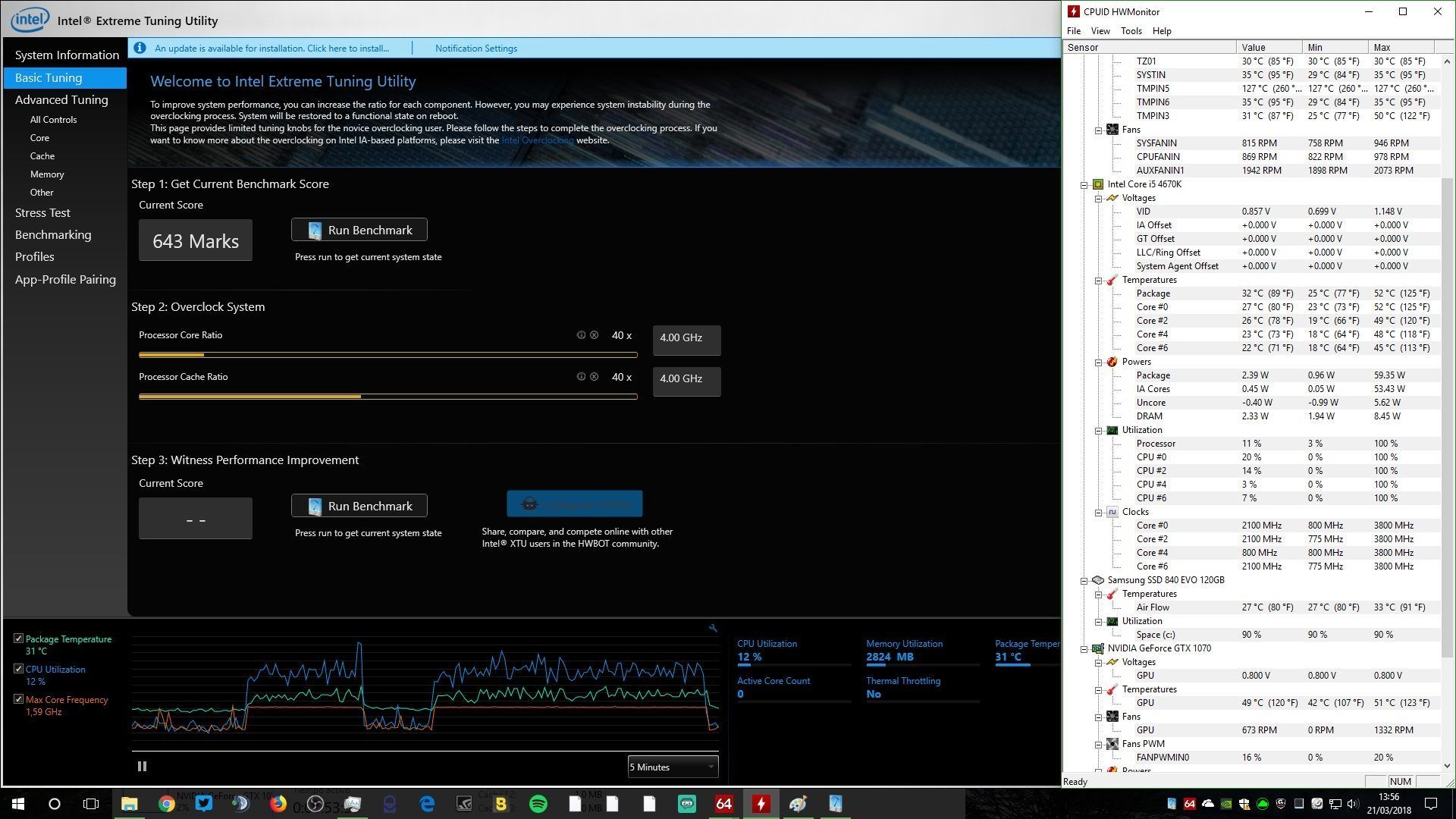Run the Step 1 benchmark
This screenshot has height=819, width=1456.
[359, 230]
